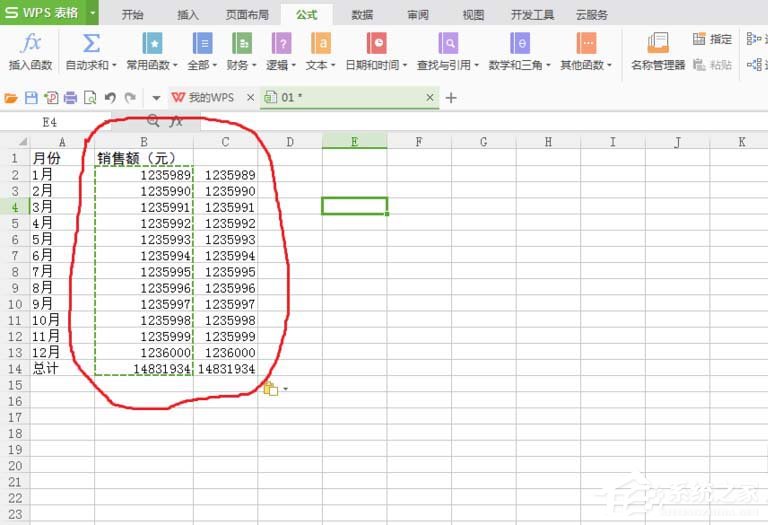Viewport: 768px width, 525px height.
Task: Expand the Lookup and Reference dropdown
Action: coord(477,65)
